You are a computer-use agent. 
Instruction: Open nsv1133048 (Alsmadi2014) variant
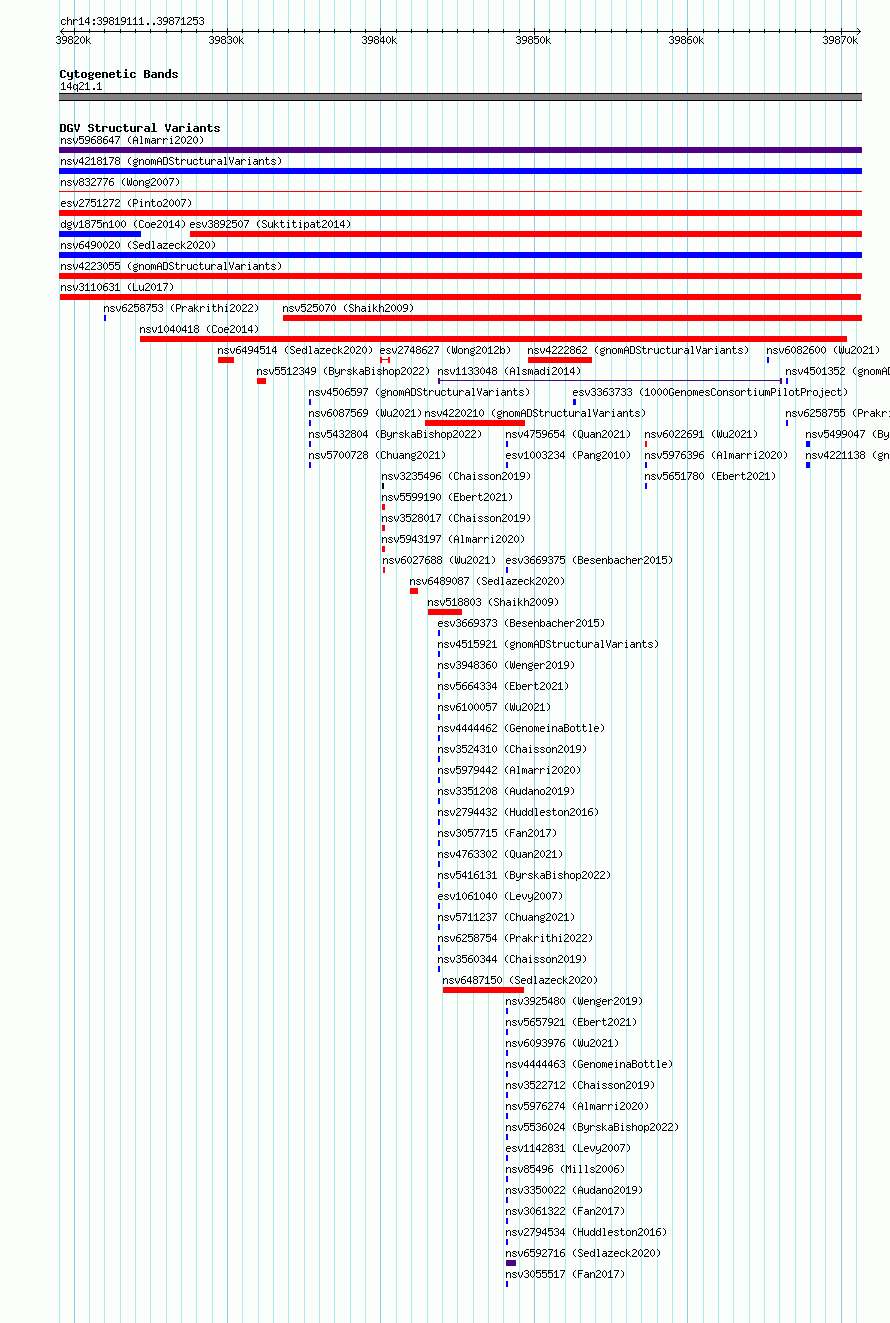click(x=509, y=371)
